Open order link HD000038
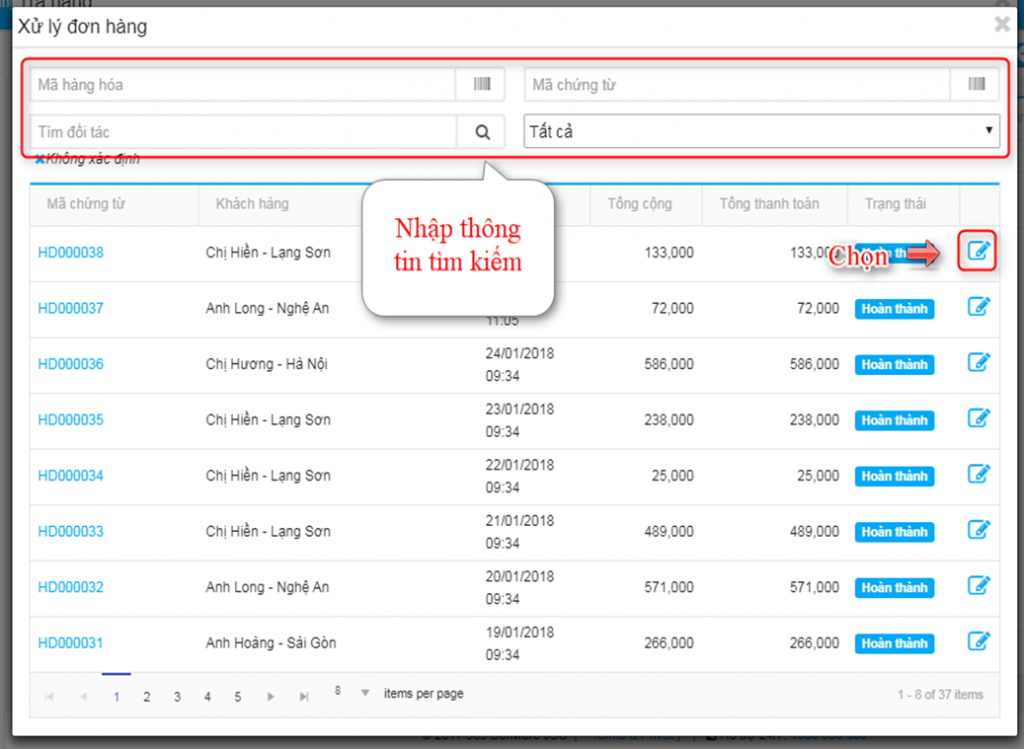The width and height of the screenshot is (1024, 749). (x=71, y=253)
